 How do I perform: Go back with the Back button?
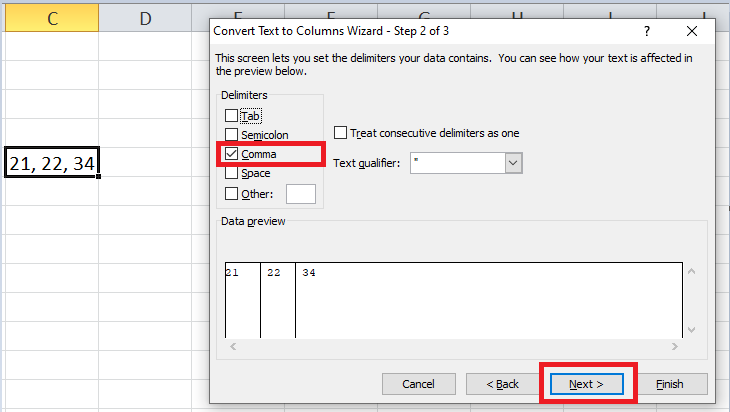[502, 384]
